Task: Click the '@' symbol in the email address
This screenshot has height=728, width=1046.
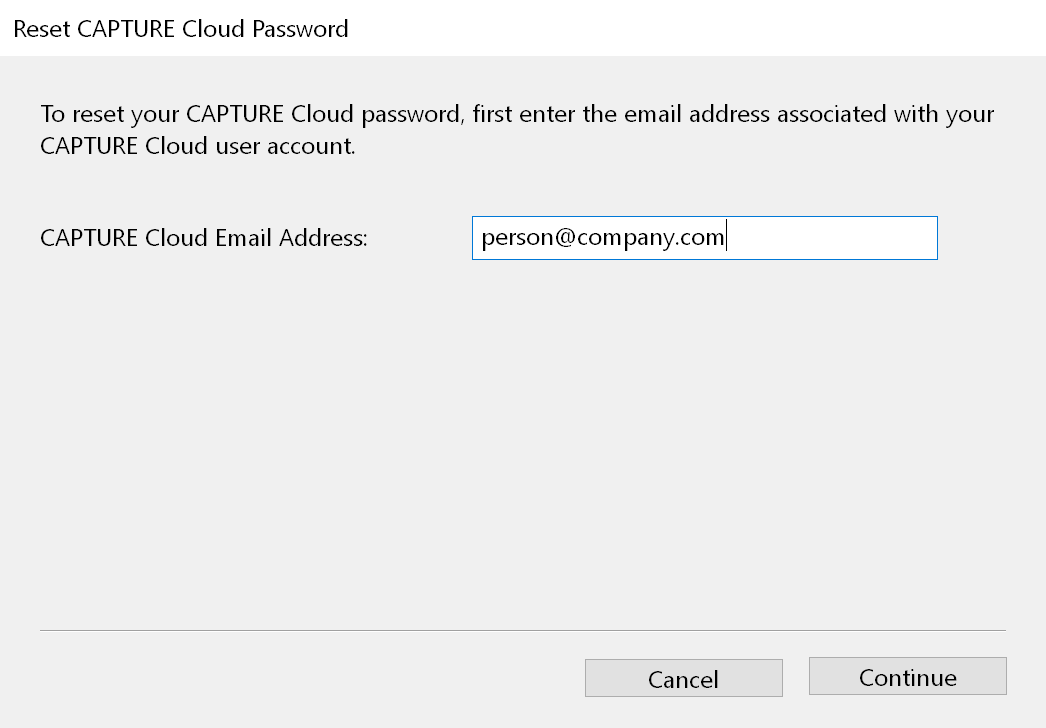Action: [555, 239]
